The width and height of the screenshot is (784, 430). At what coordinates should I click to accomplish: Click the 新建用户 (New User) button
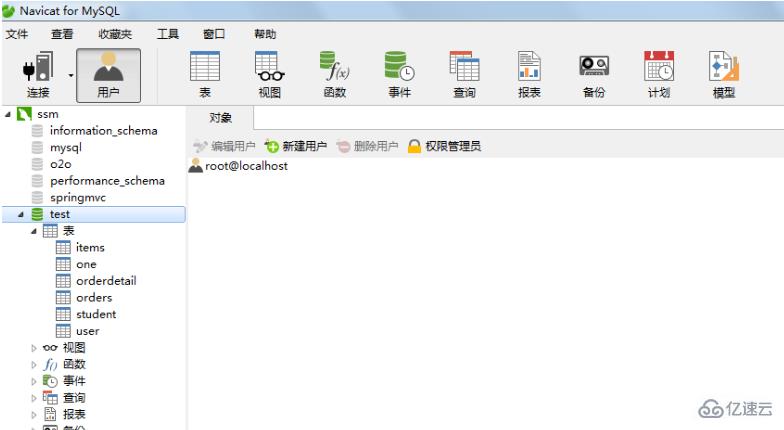pos(296,147)
